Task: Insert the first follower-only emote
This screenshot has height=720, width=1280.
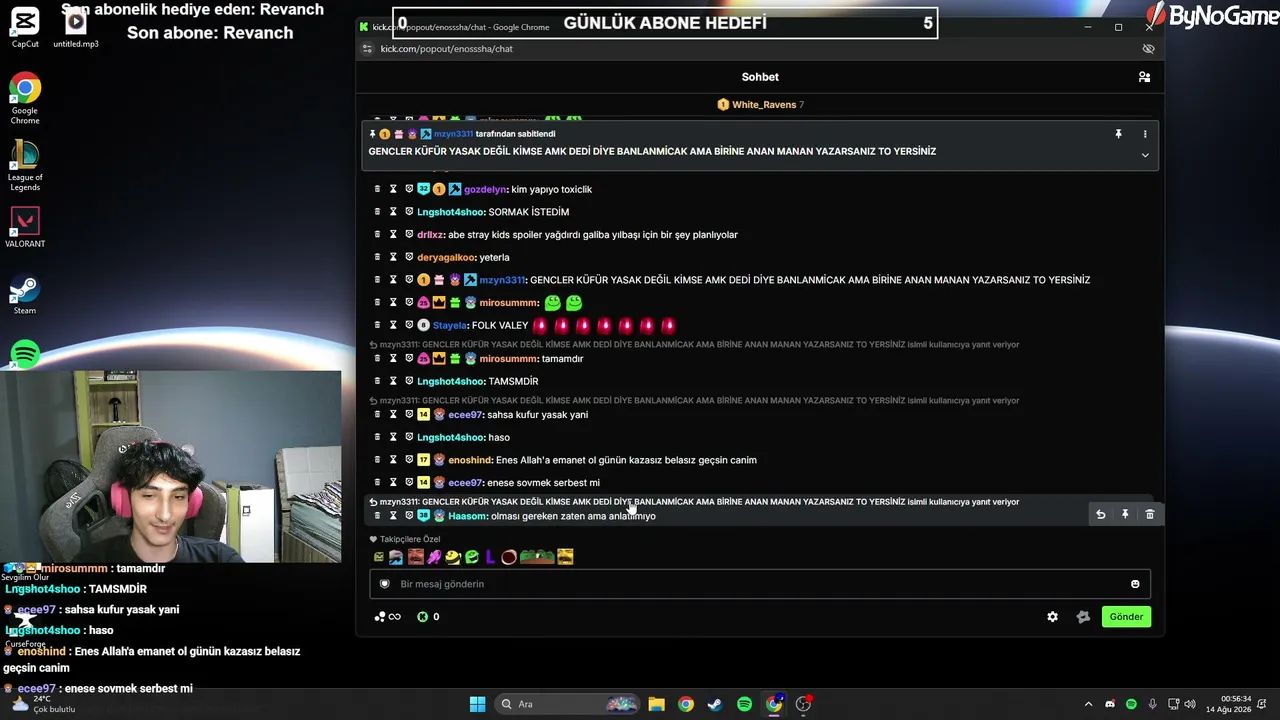Action: click(379, 557)
